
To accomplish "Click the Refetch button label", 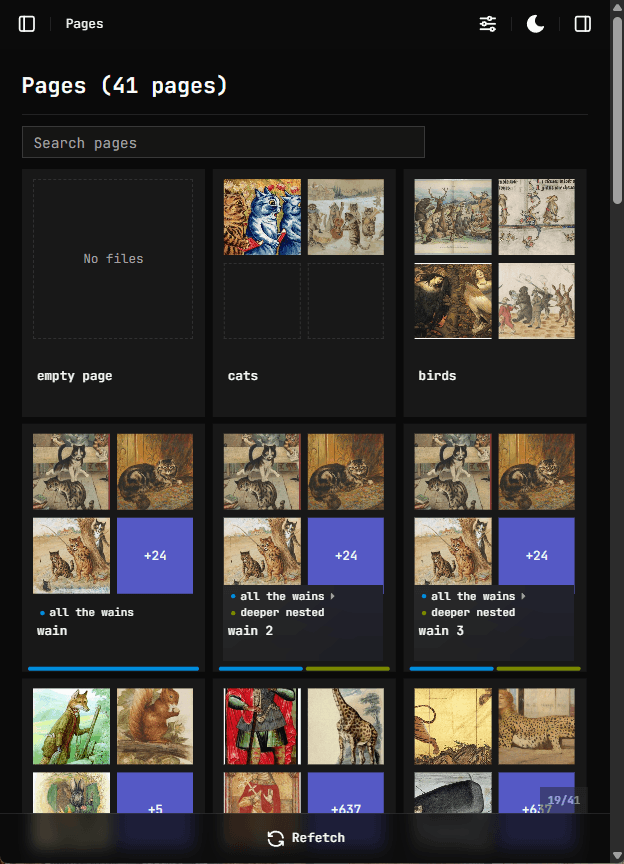I will 318,838.
